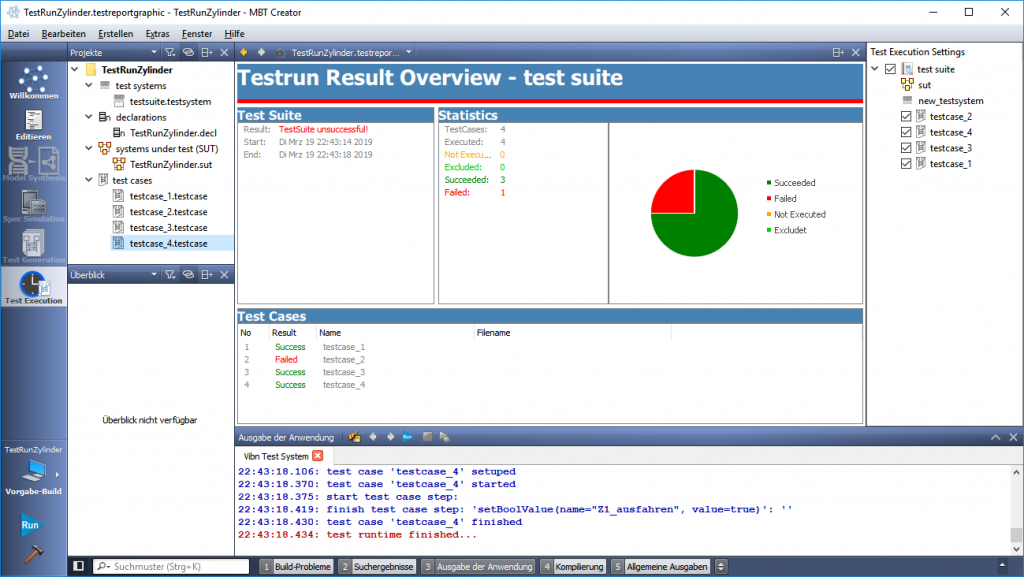Click the link icon in Projekte panel

point(188,52)
